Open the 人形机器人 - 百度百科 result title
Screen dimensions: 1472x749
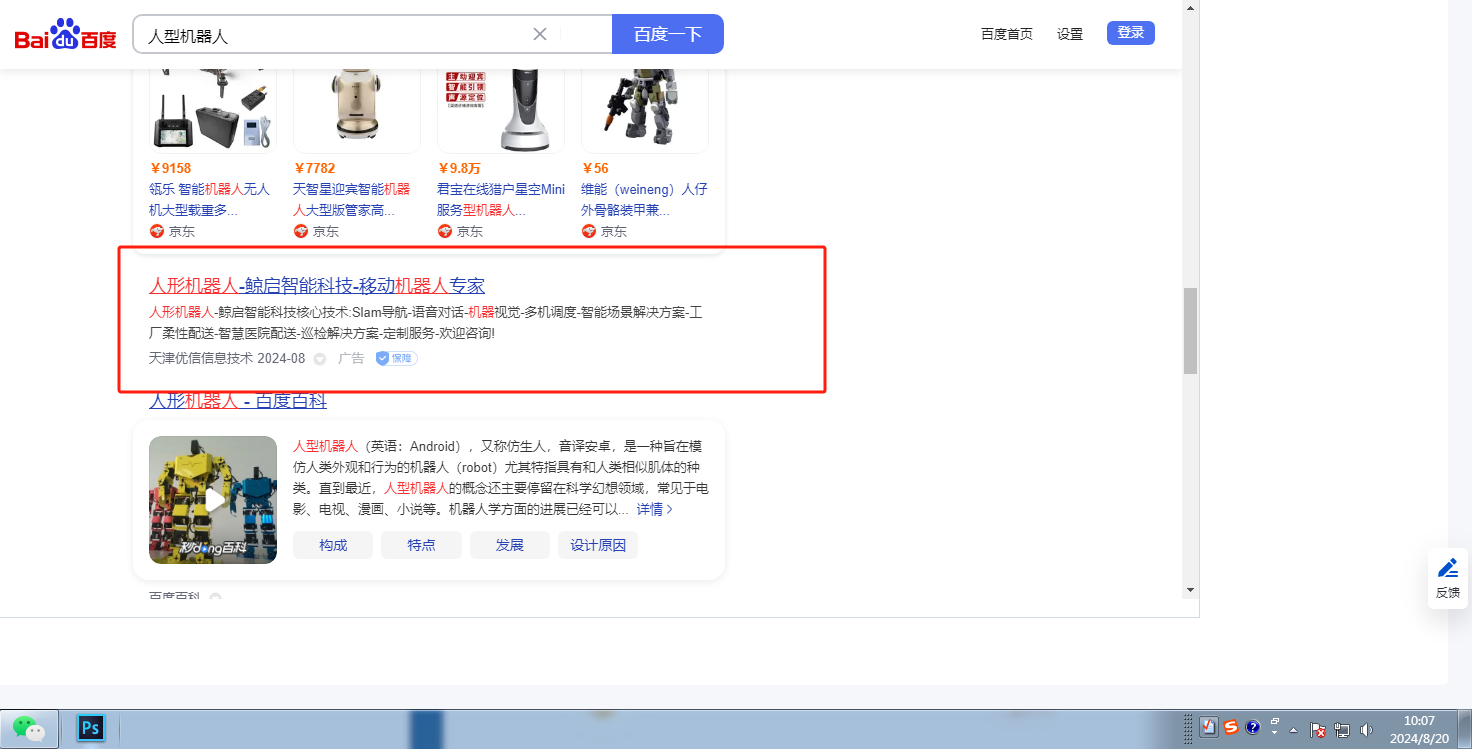238,401
